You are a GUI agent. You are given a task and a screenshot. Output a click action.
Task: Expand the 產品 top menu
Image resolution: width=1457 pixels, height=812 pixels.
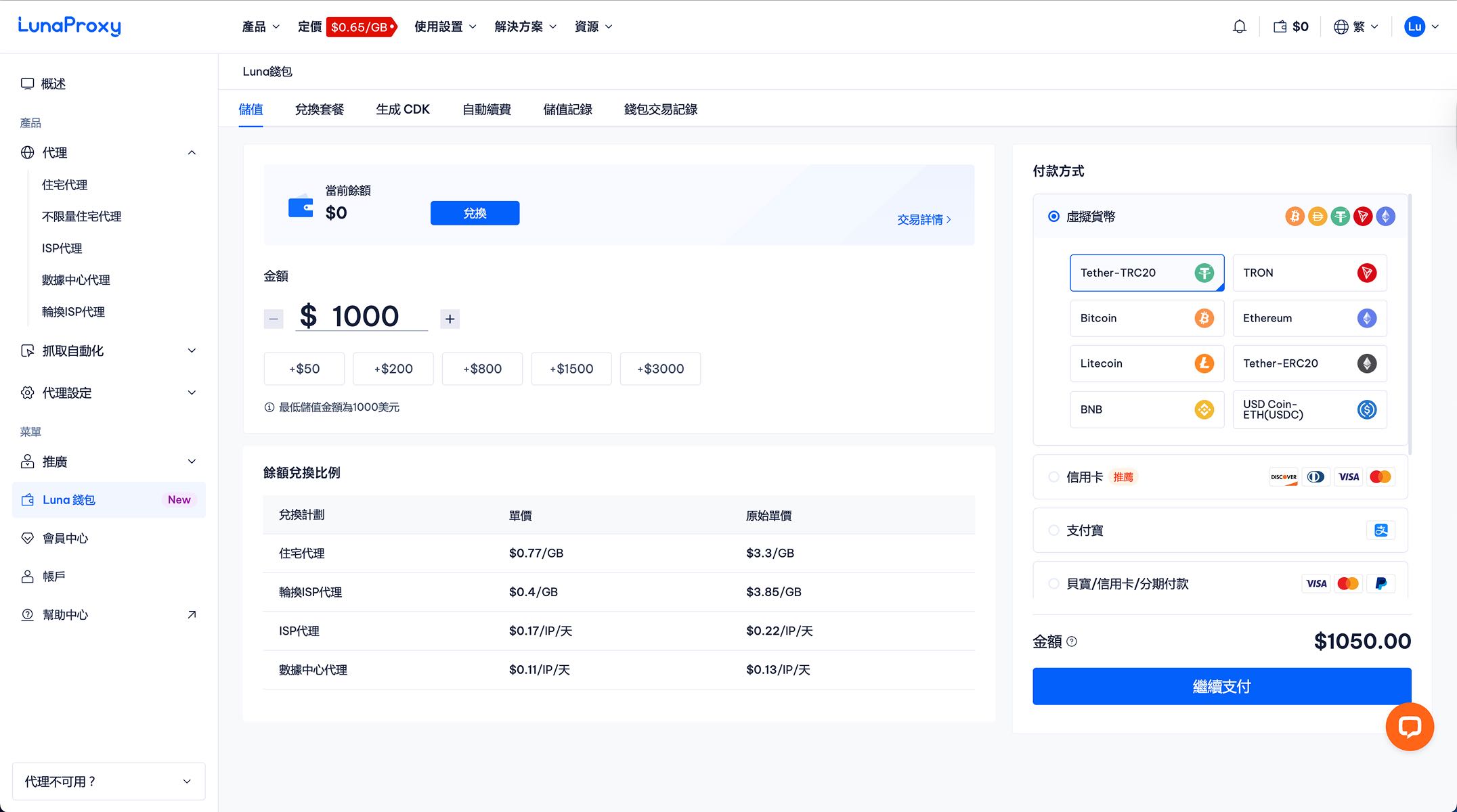(x=261, y=26)
